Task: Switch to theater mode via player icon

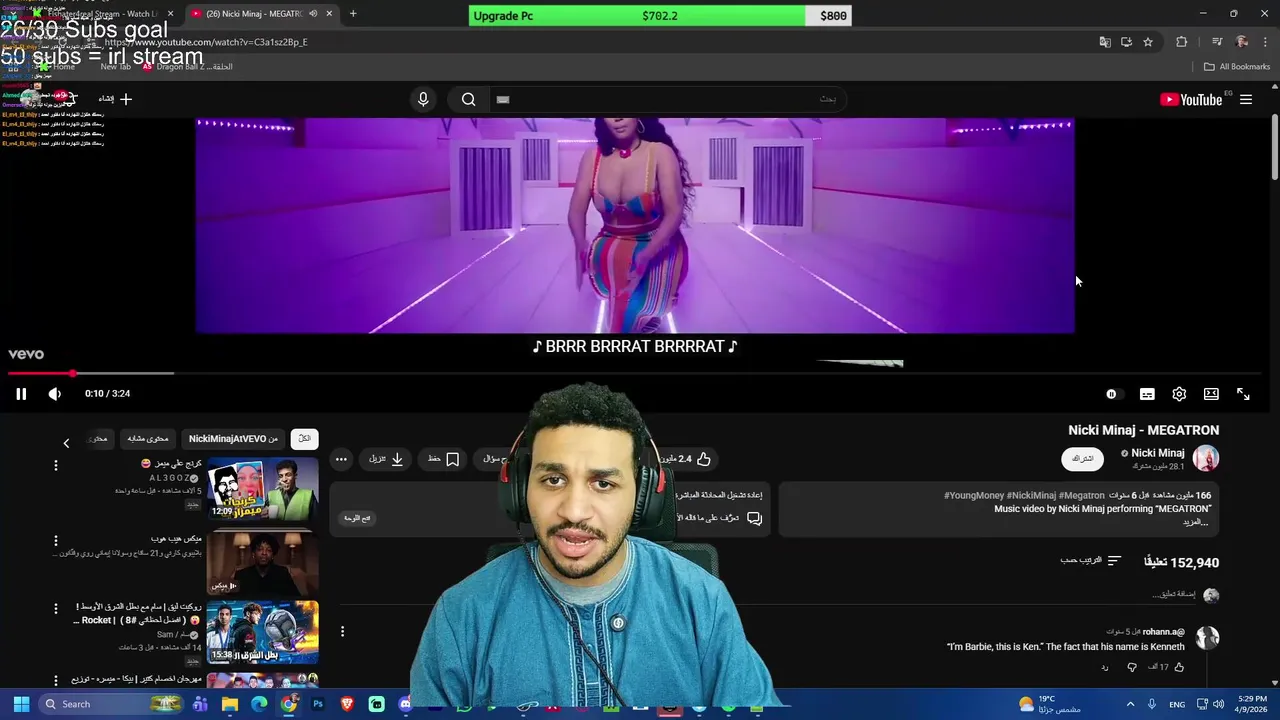Action: tap(1211, 394)
